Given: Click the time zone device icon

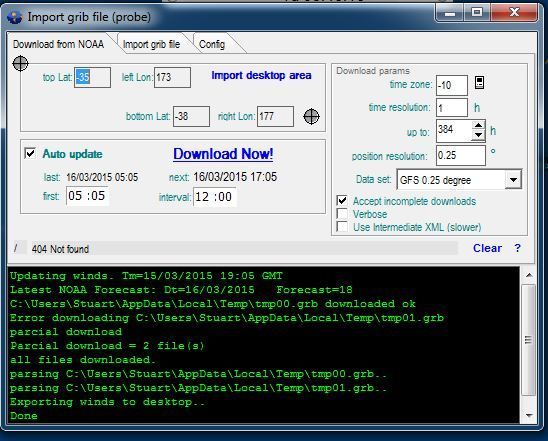Looking at the screenshot, I should click(x=479, y=83).
